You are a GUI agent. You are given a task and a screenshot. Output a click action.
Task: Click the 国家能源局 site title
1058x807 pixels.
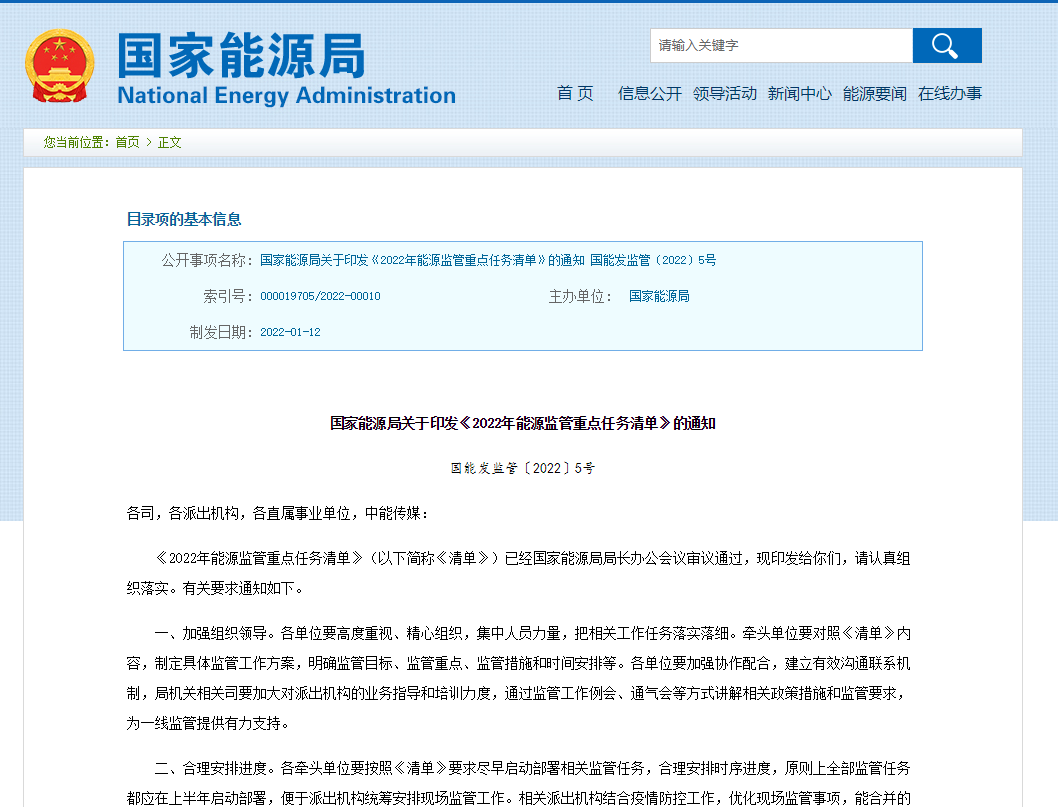pyautogui.click(x=241, y=55)
